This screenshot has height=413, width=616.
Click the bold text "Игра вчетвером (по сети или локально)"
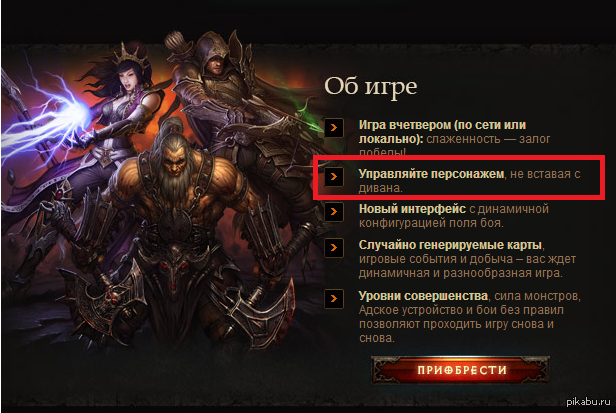pos(442,132)
